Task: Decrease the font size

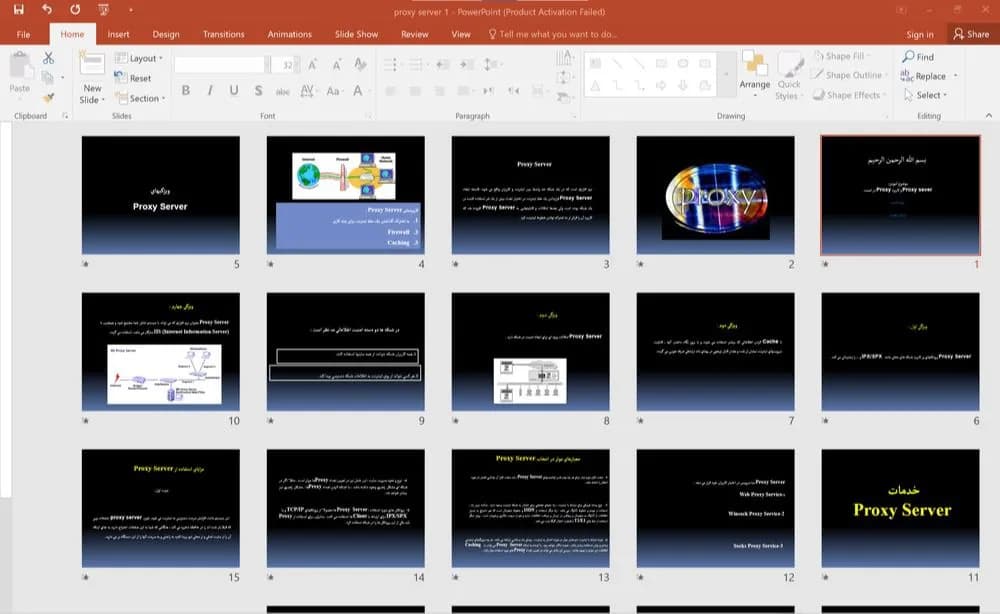Action: [336, 64]
